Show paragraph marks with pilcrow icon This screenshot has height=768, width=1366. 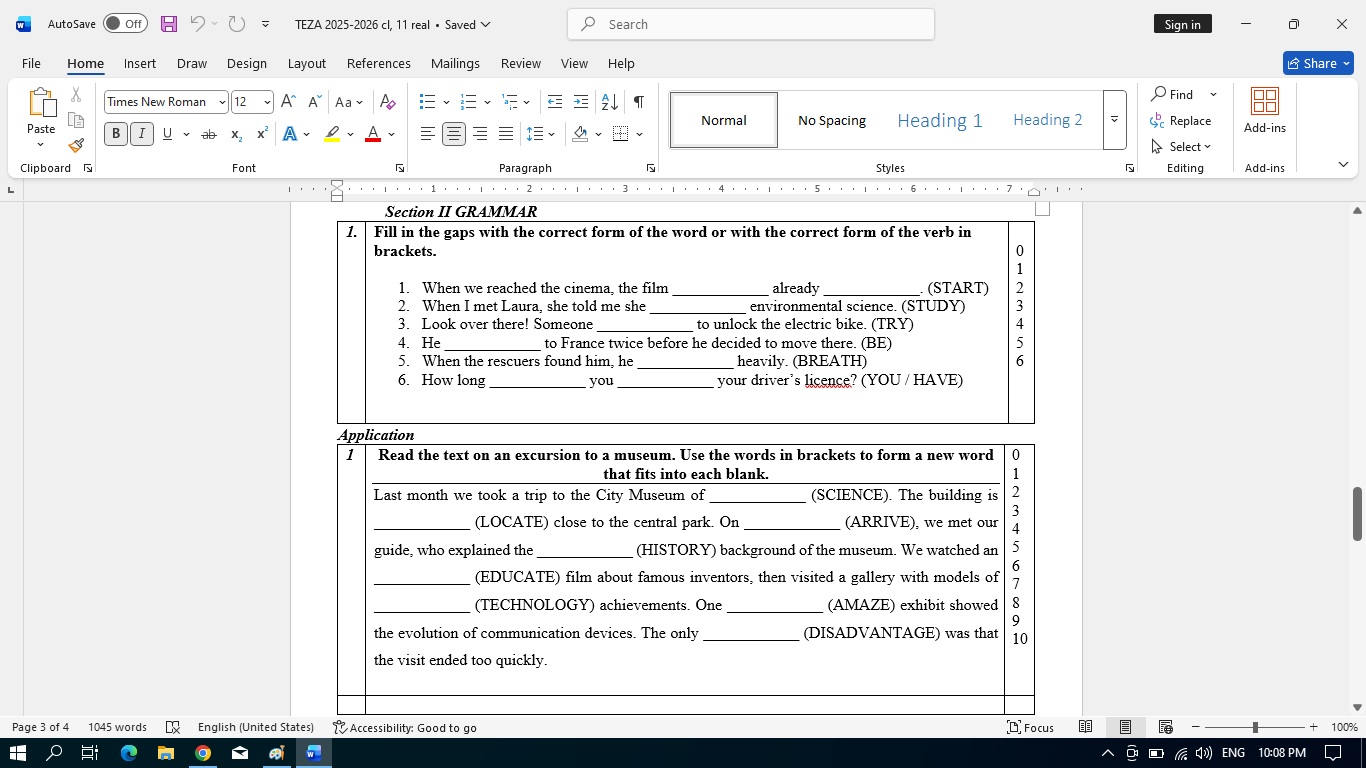(638, 102)
